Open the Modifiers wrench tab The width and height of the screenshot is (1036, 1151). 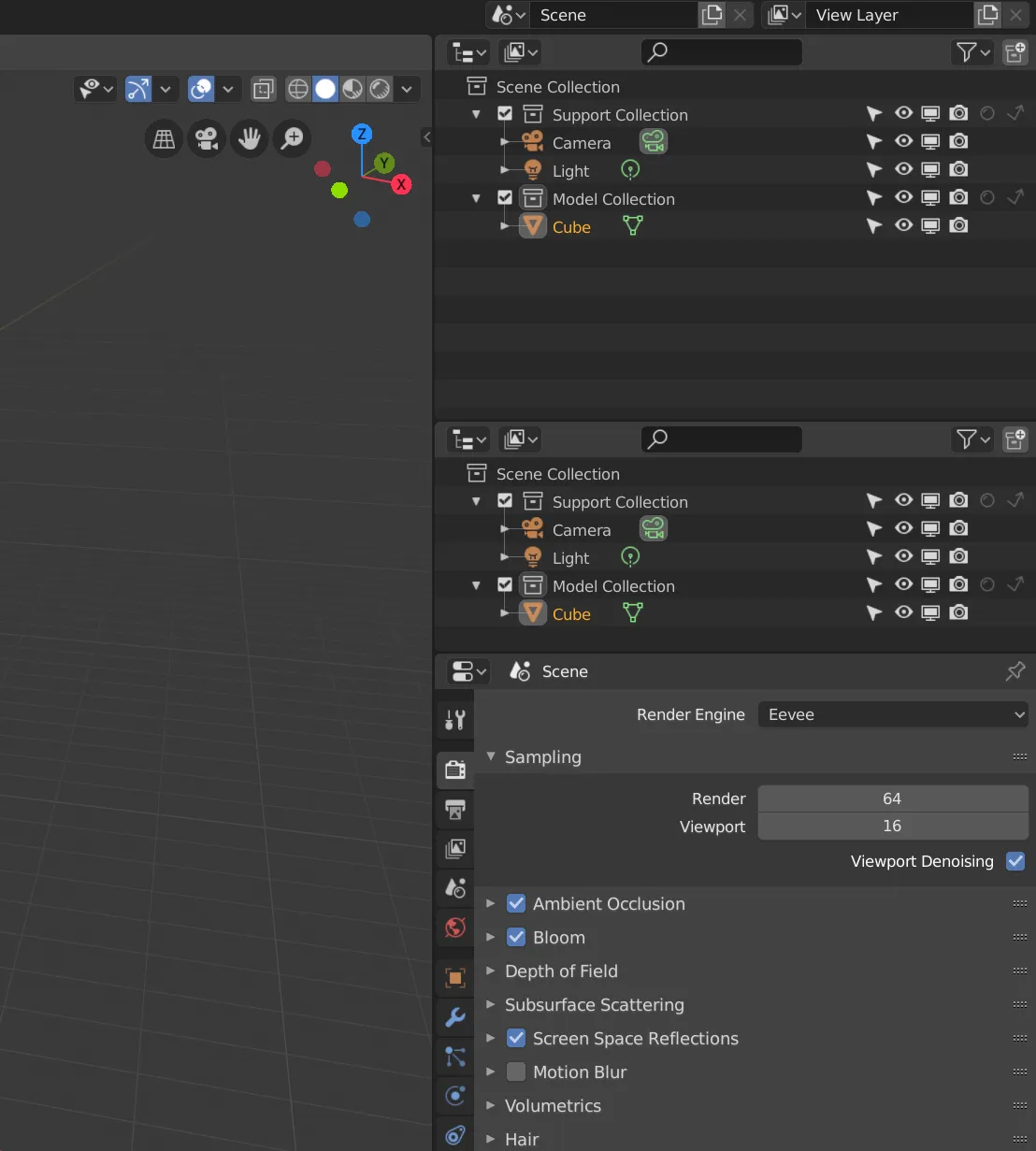tap(455, 1017)
